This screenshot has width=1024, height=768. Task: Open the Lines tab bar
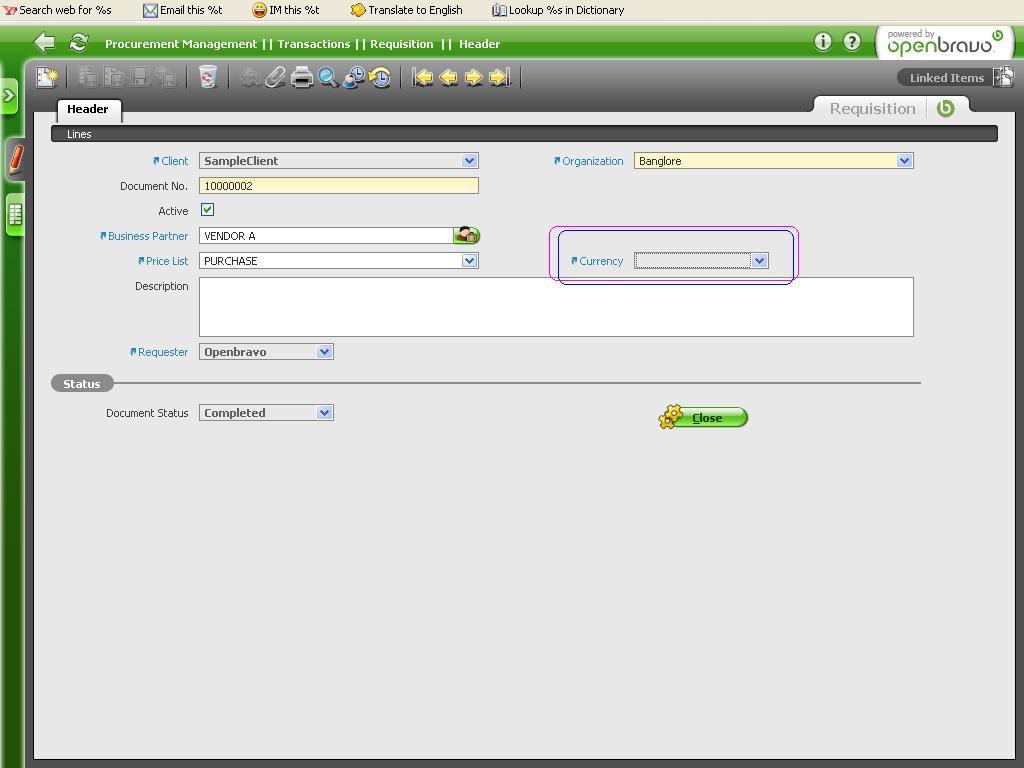pyautogui.click(x=79, y=134)
